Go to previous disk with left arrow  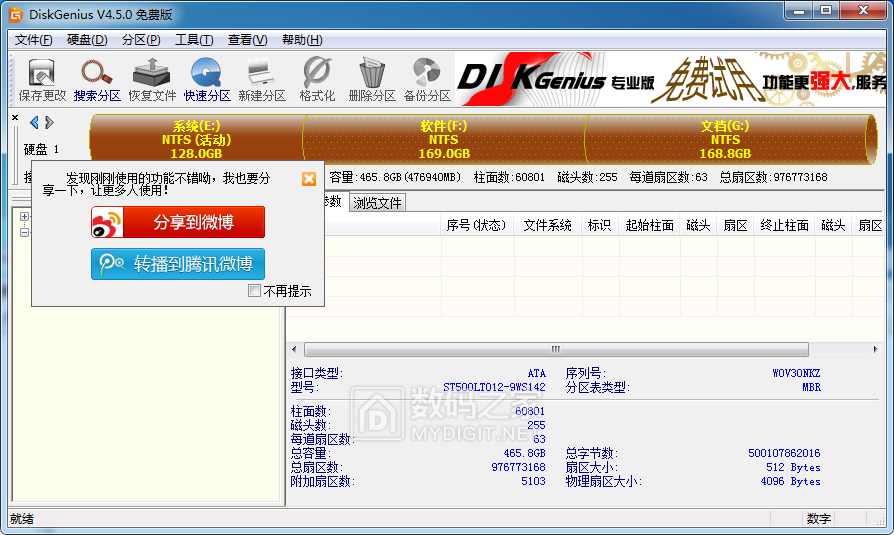tap(34, 122)
